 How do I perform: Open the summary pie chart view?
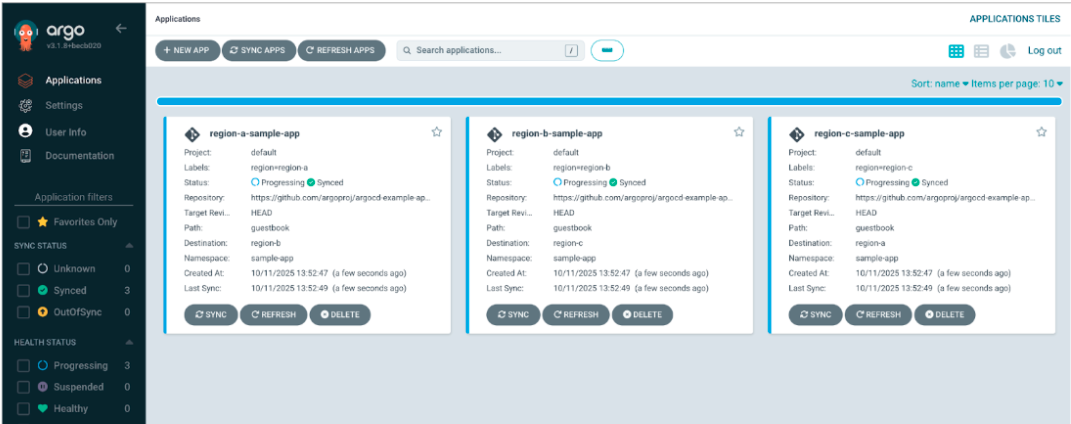(x=1008, y=51)
